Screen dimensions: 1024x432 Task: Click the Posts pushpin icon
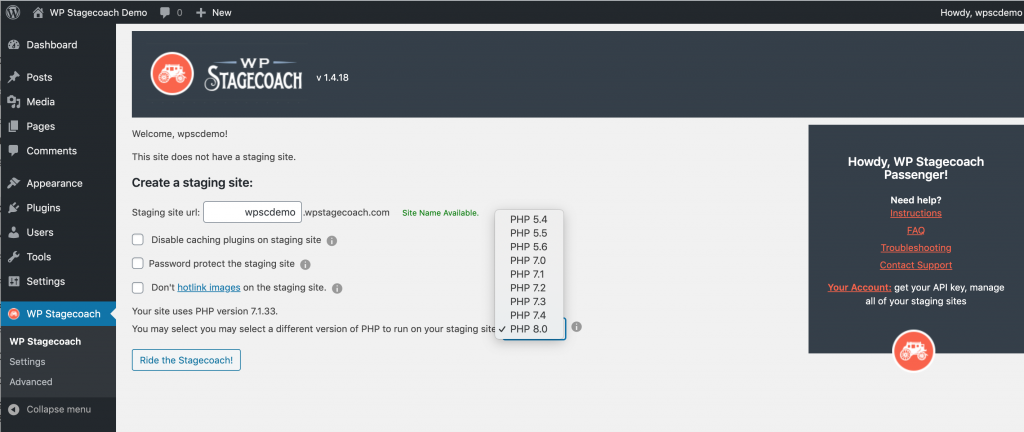[14, 78]
